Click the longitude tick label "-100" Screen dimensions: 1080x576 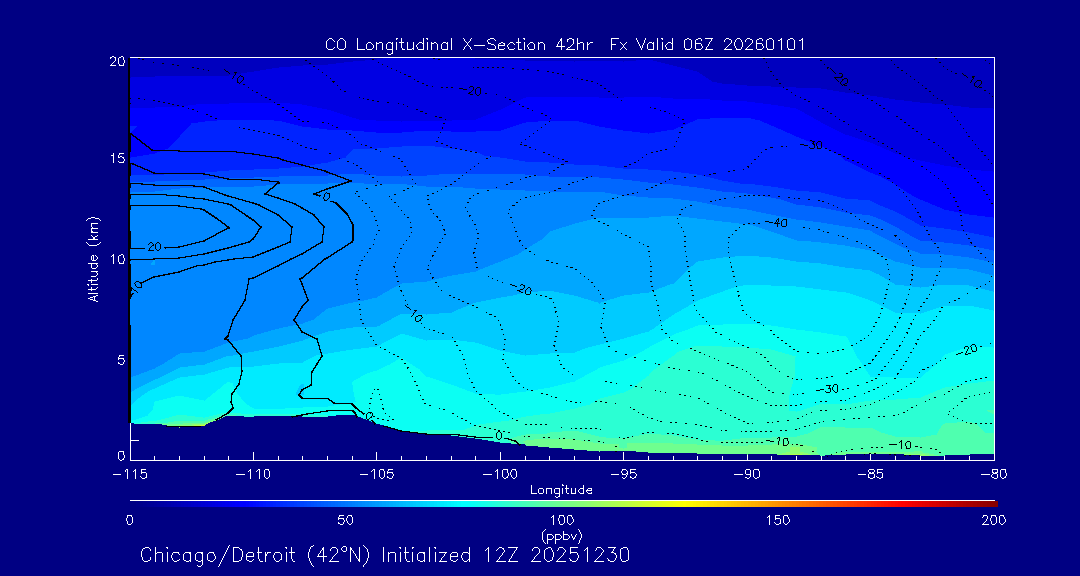tap(499, 475)
